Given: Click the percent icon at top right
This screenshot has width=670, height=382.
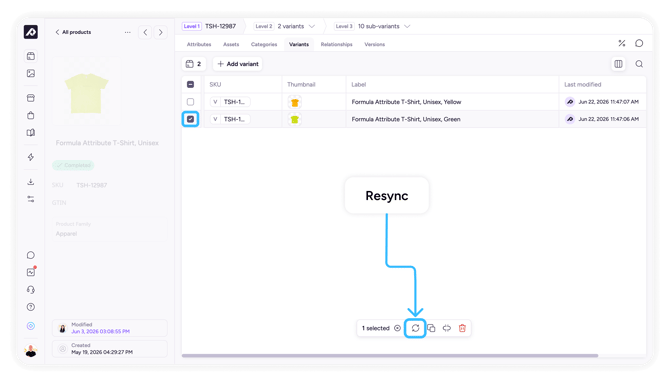Looking at the screenshot, I should (622, 43).
